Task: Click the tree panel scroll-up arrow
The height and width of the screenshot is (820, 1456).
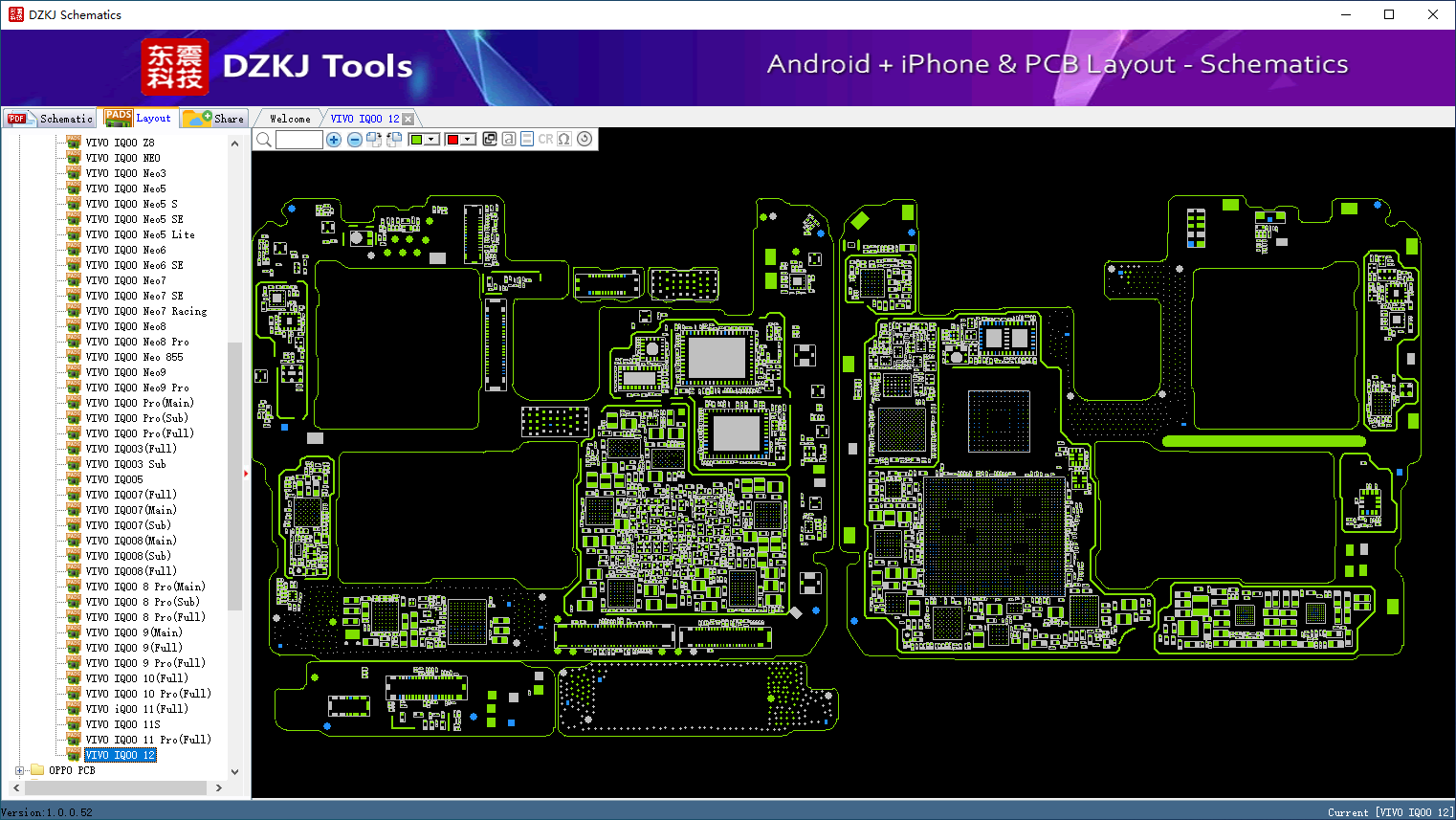Action: (x=235, y=144)
